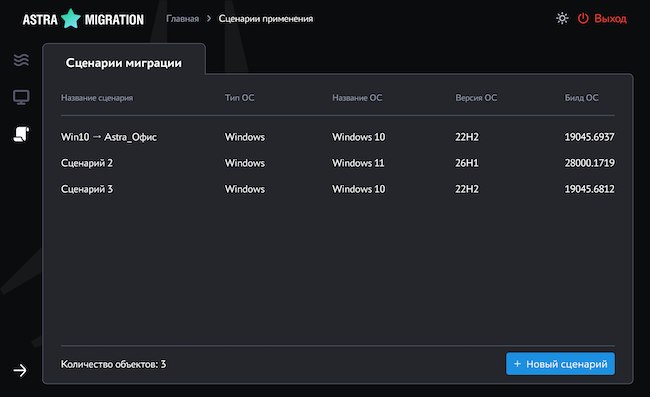The width and height of the screenshot is (650, 397).
Task: Open the Сценарий 2 row
Action: [x=337, y=163]
